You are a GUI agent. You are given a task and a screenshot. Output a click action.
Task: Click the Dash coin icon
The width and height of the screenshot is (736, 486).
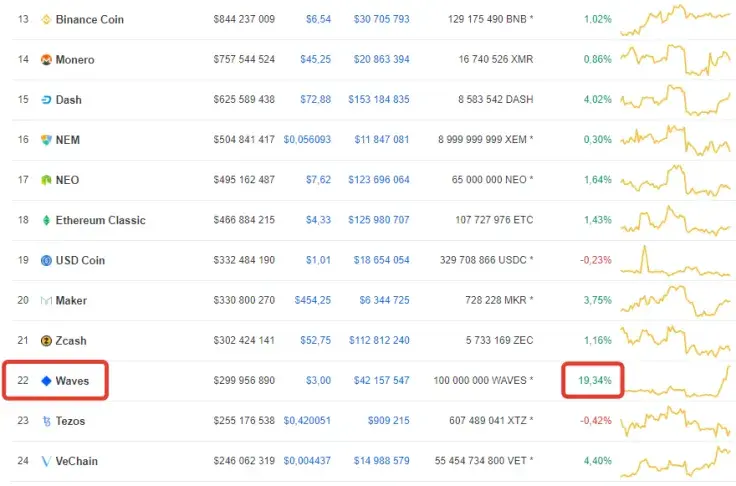coord(46,100)
